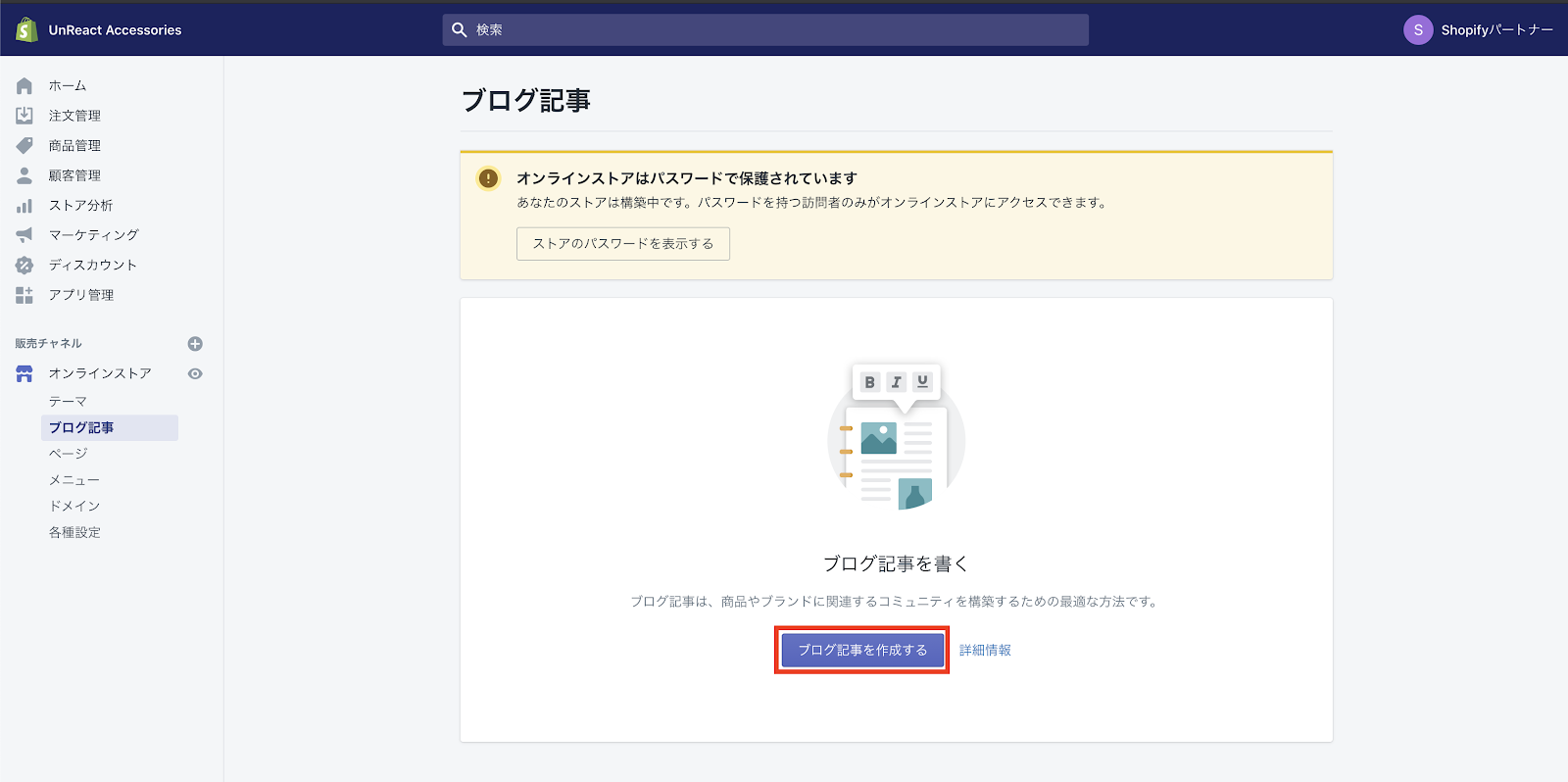Add a sales channel with plus icon
1568x782 pixels.
[x=195, y=344]
